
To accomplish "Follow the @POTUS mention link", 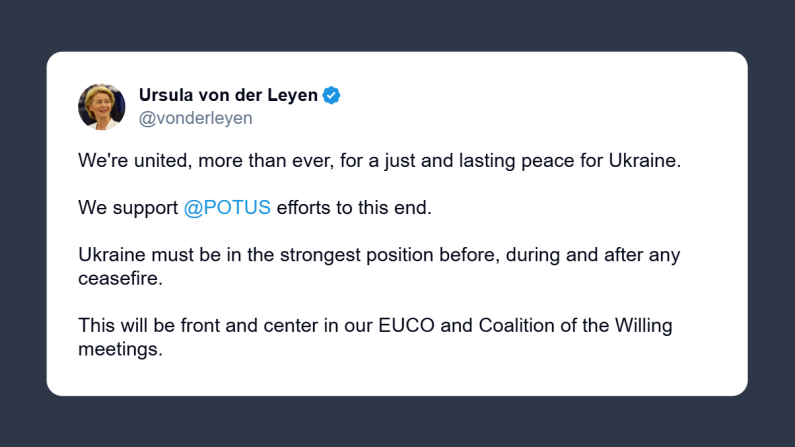I will 228,207.
